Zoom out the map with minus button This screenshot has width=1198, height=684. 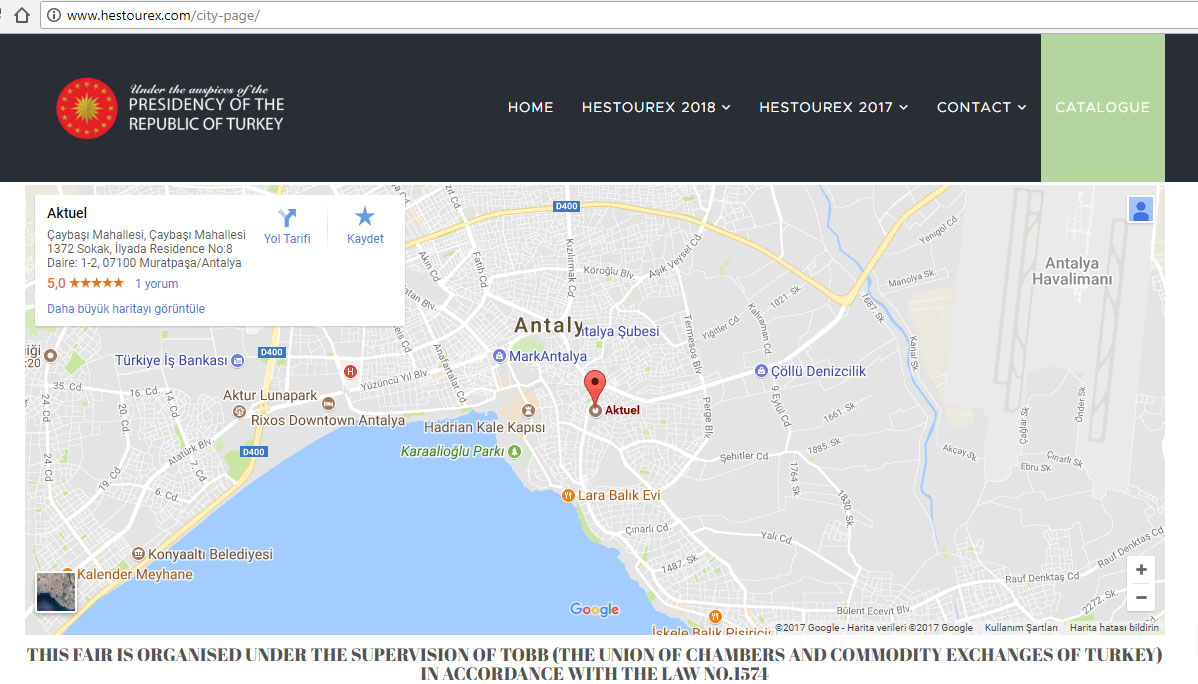1141,598
